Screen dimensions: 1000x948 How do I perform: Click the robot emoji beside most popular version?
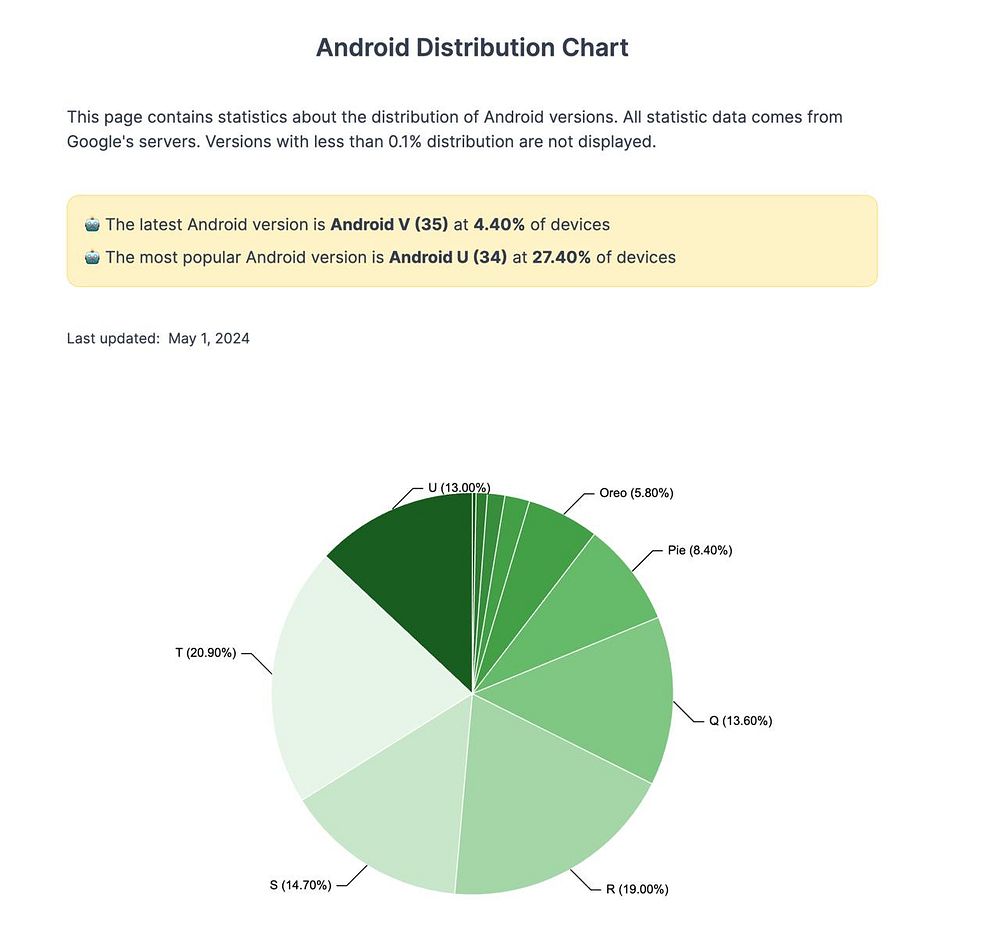[92, 257]
